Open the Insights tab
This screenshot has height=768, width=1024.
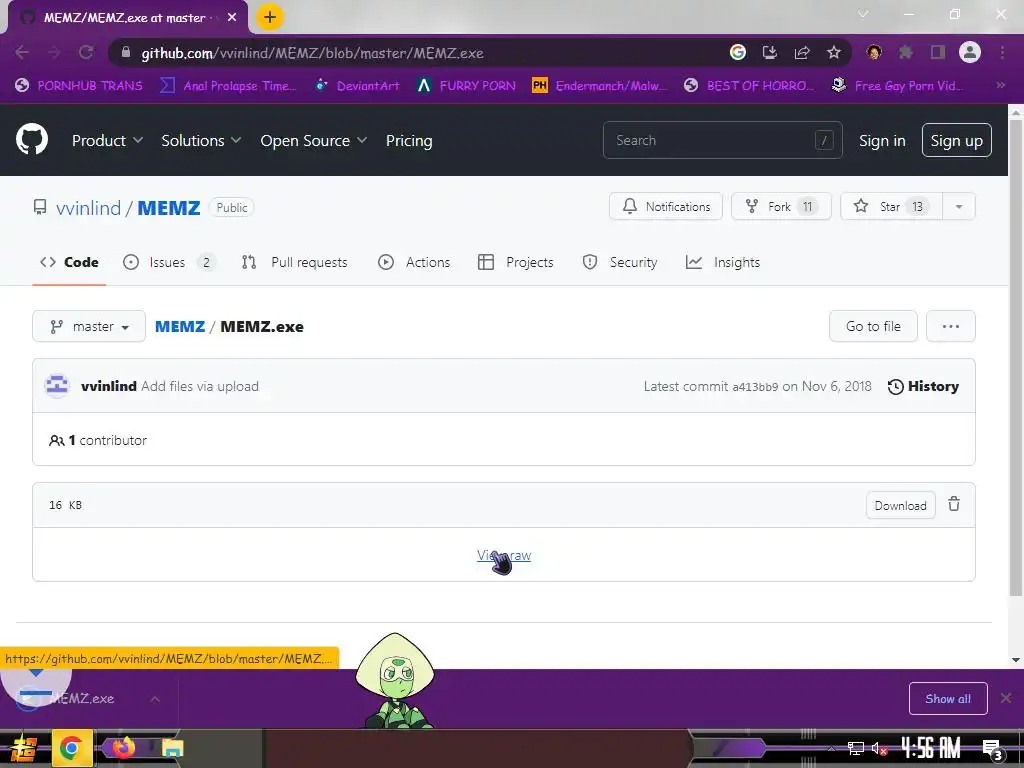[723, 262]
